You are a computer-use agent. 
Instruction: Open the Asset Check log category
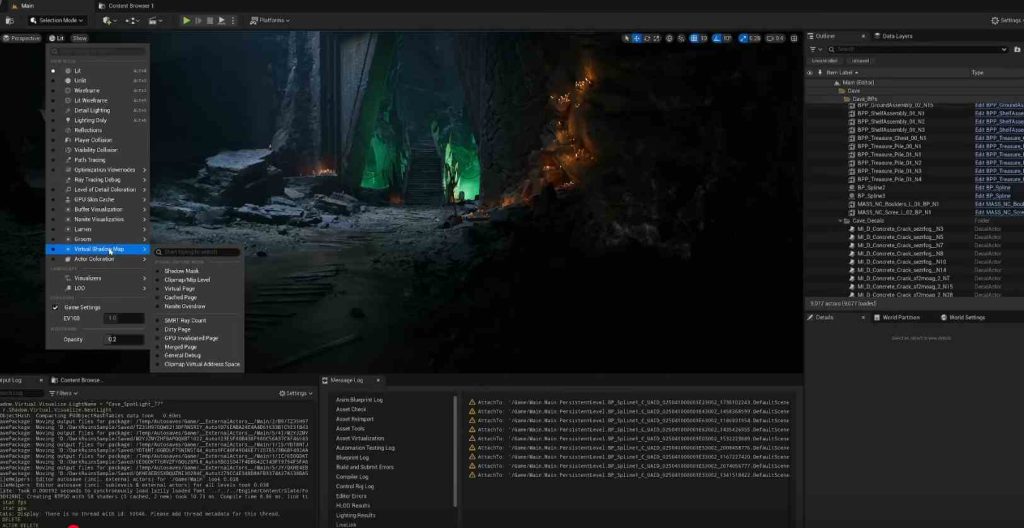pos(351,409)
